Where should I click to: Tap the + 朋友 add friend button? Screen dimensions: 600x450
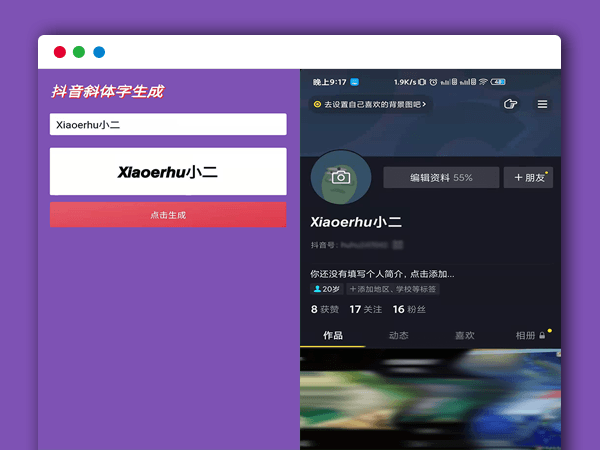pyautogui.click(x=529, y=177)
